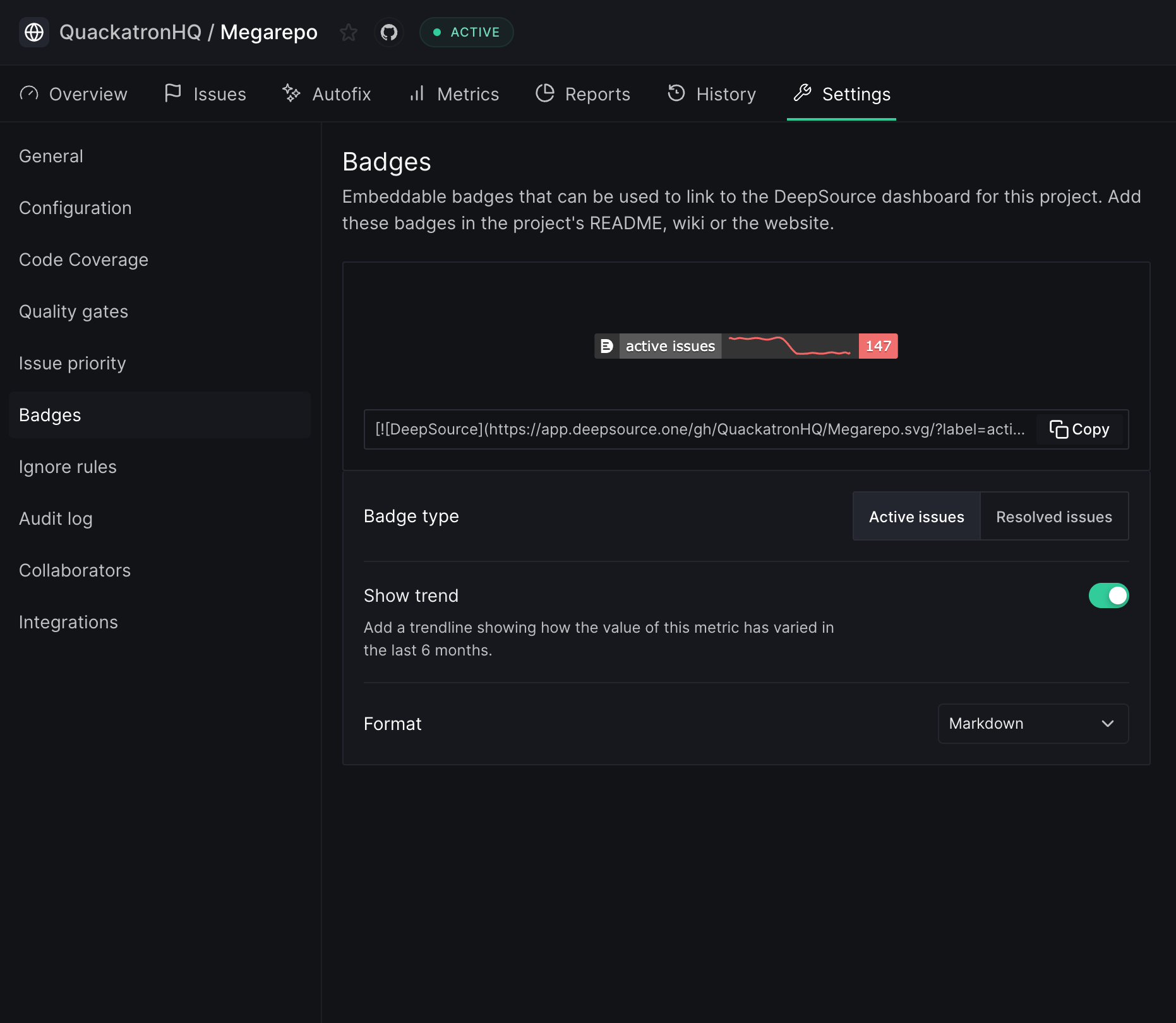
Task: Click the QuackatronHQ owner link
Action: tap(130, 32)
